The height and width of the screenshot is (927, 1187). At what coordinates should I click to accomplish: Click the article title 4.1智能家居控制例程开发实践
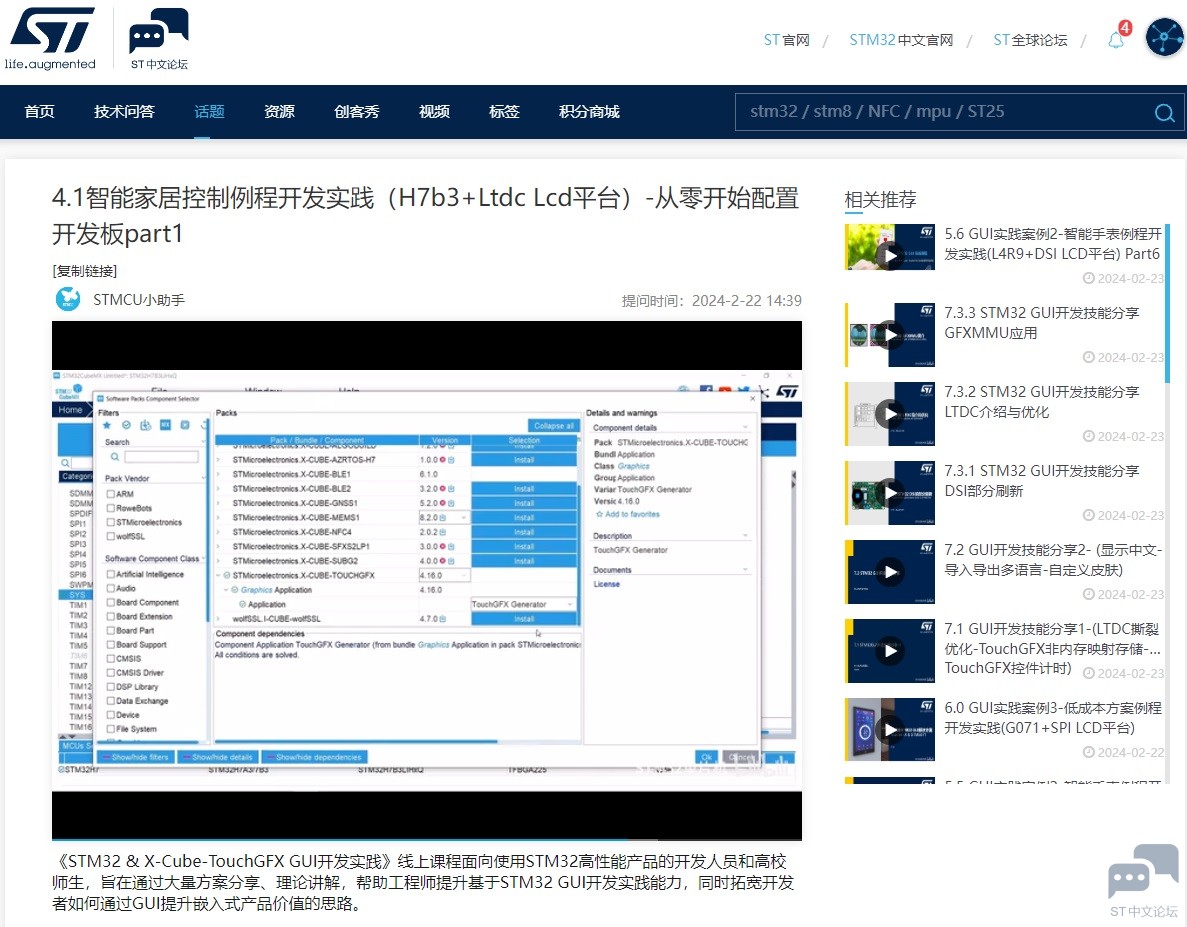coord(425,216)
